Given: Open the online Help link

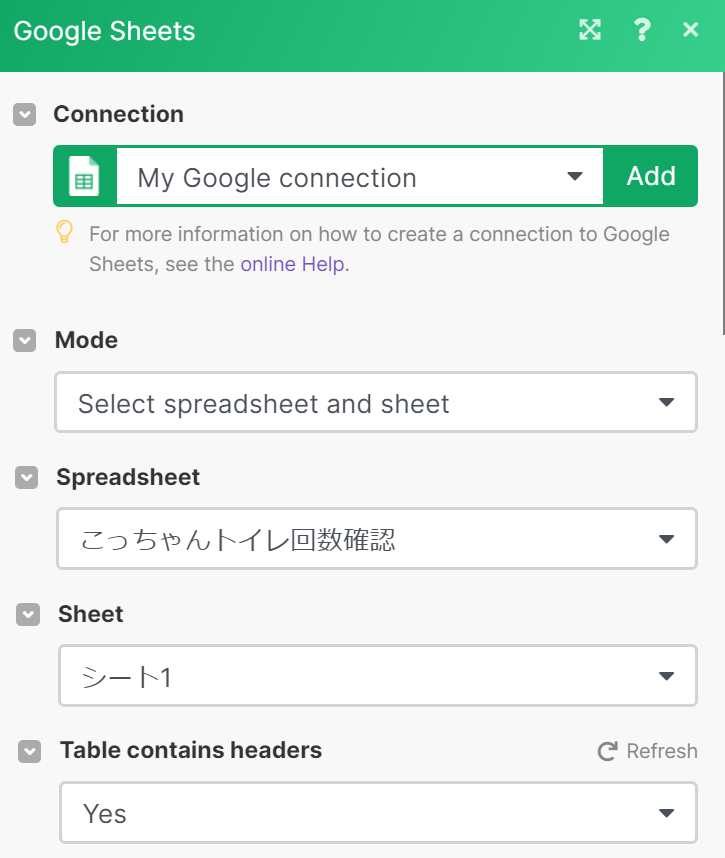Looking at the screenshot, I should click(293, 264).
